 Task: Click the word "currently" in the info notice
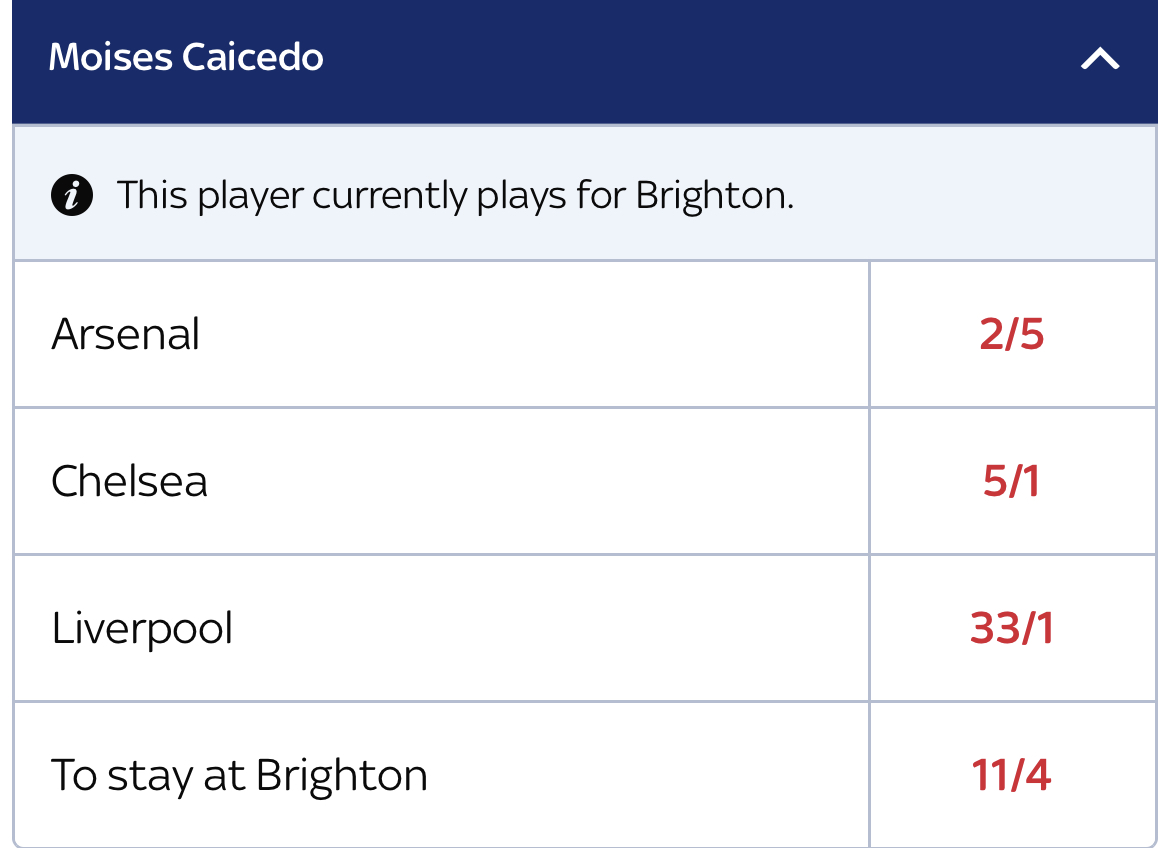coord(389,196)
